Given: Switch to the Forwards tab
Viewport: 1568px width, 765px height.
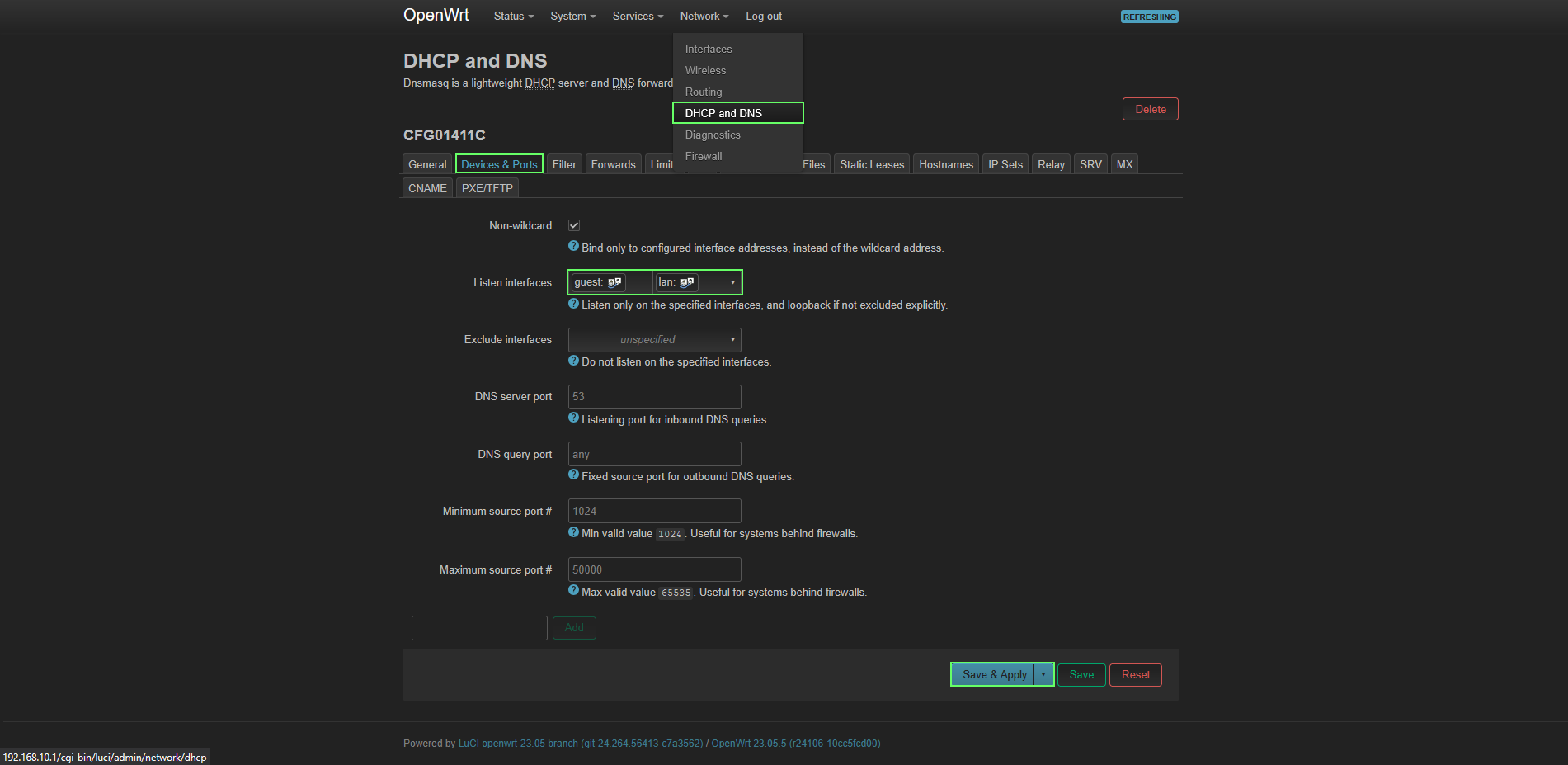Looking at the screenshot, I should (614, 164).
